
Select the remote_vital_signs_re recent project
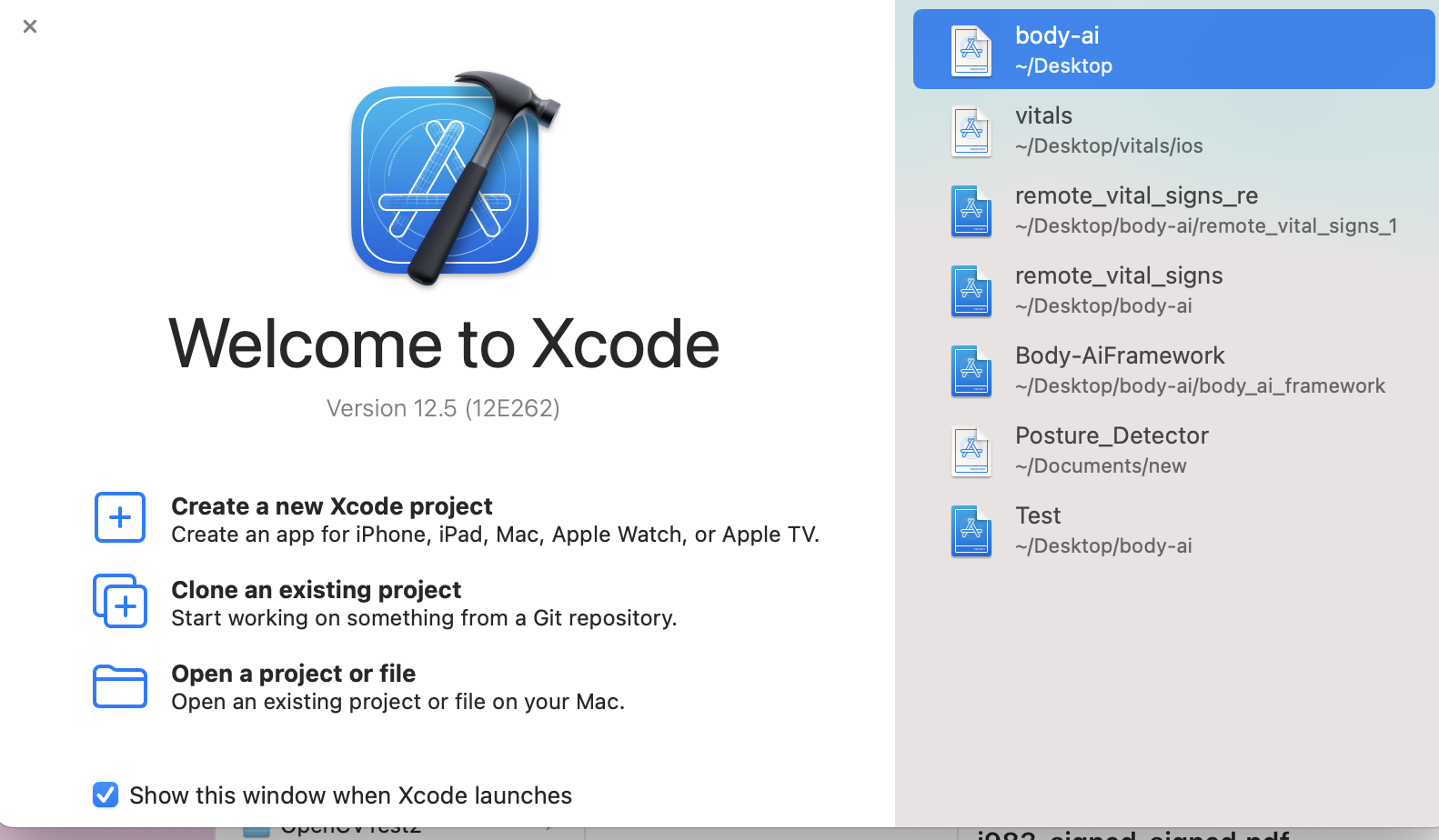point(1174,209)
